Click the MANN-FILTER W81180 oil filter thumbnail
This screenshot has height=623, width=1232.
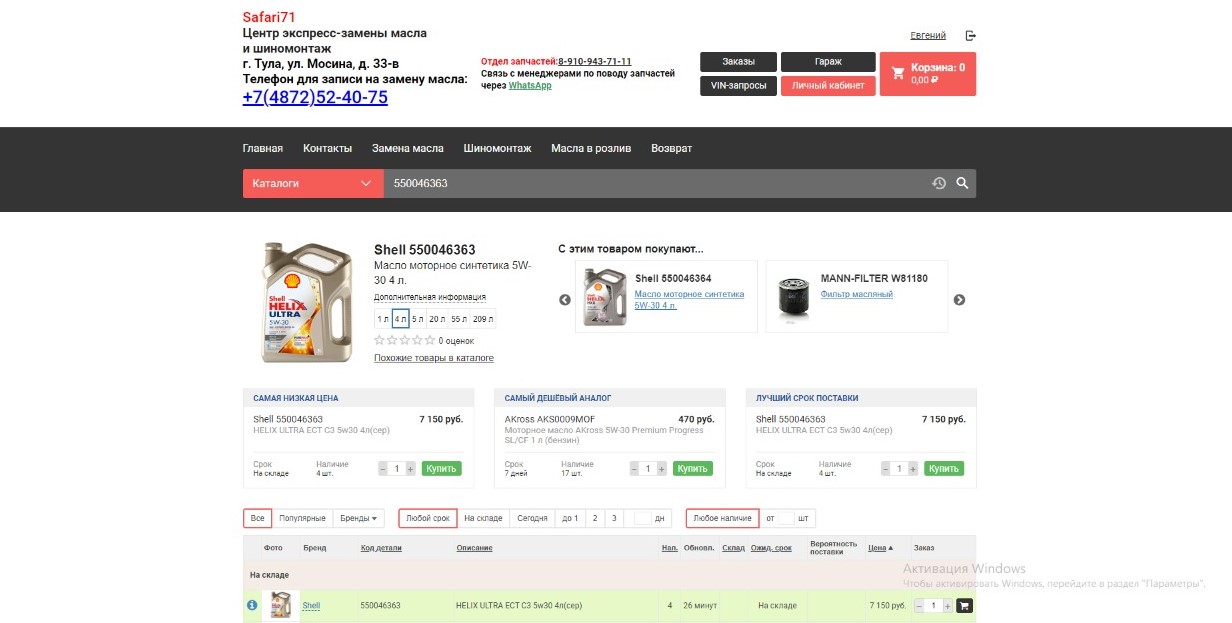click(x=793, y=297)
